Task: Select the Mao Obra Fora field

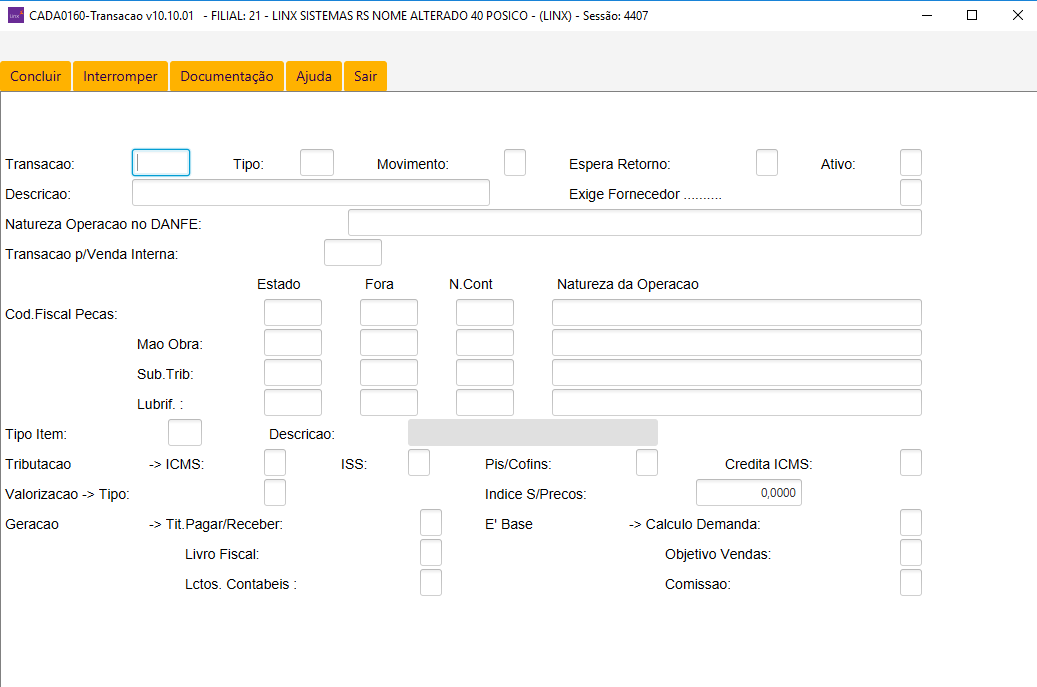Action: pyautogui.click(x=389, y=343)
